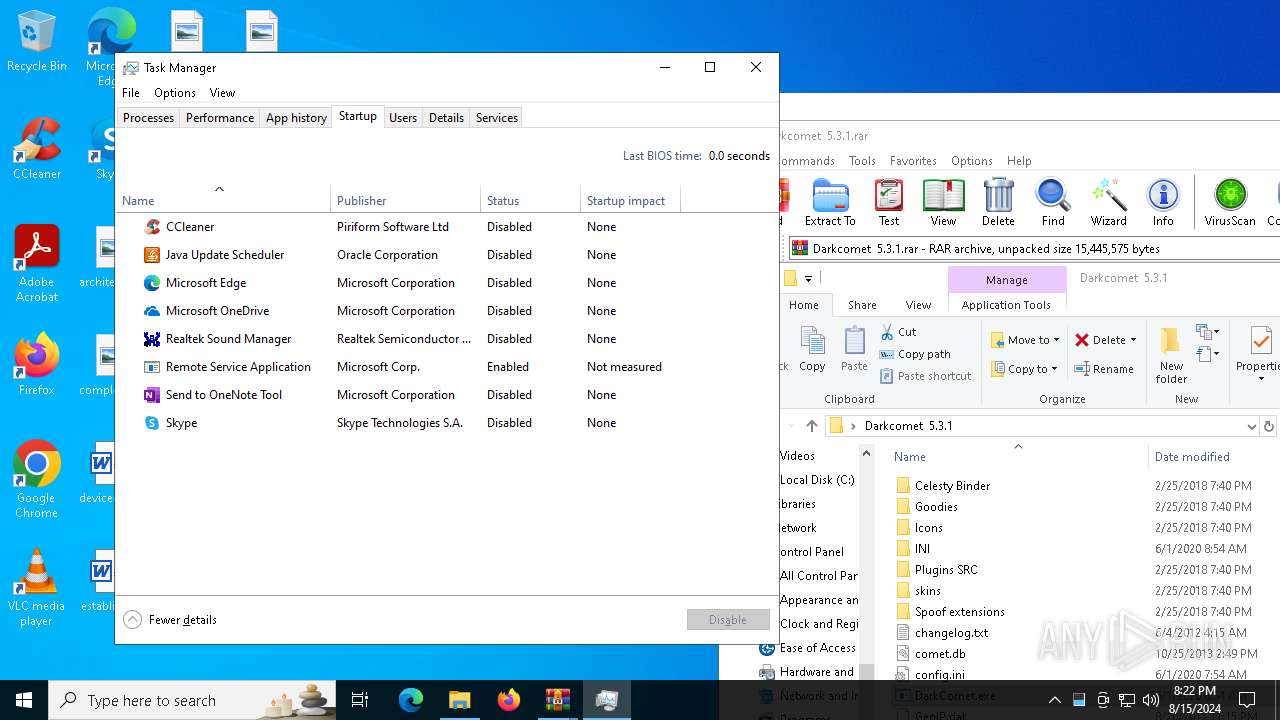Viewport: 1280px width, 720px height.
Task: Click New folder in Explorer ribbon
Action: [x=1171, y=355]
